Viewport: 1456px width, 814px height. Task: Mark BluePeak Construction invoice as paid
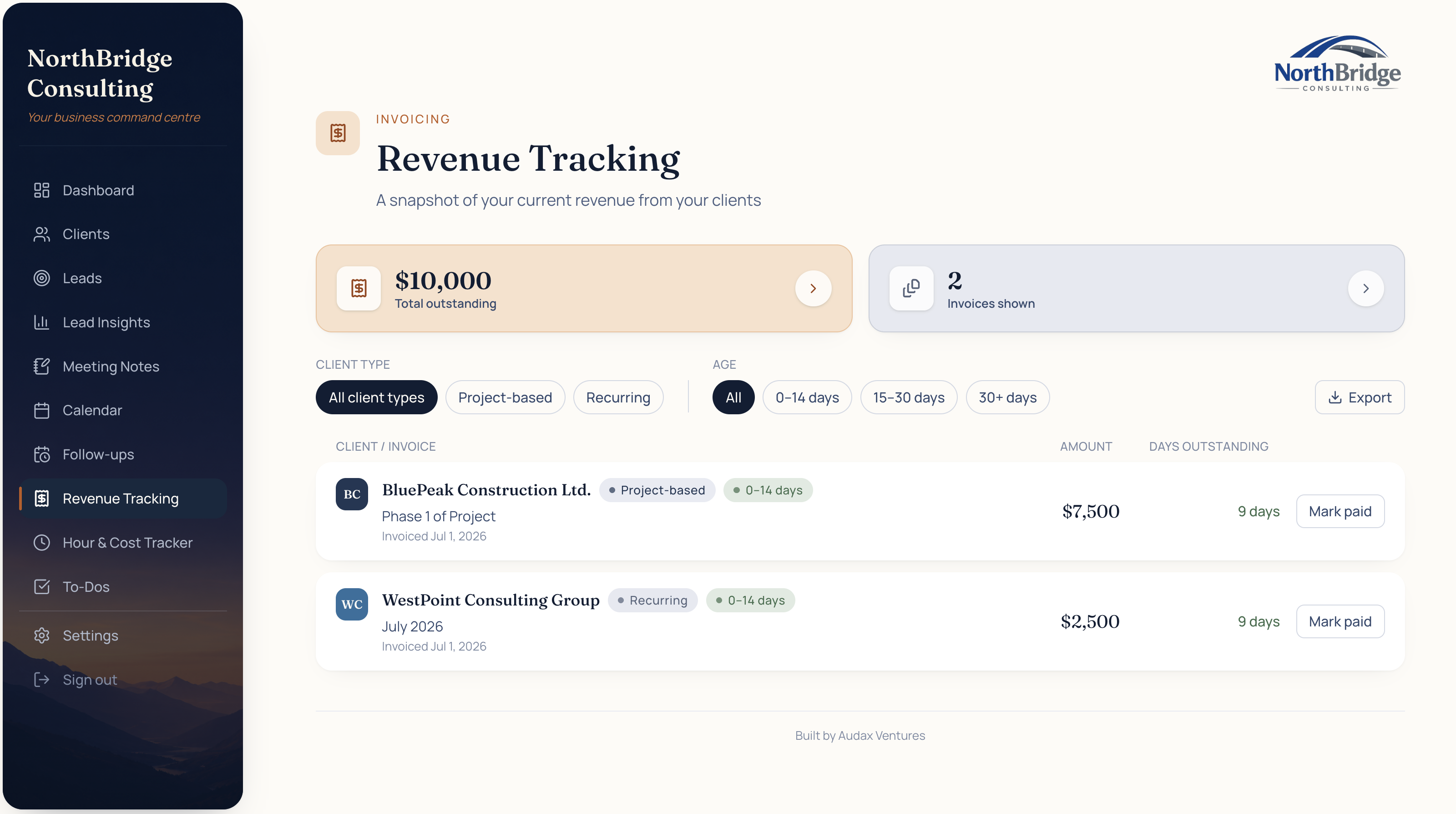pos(1340,511)
